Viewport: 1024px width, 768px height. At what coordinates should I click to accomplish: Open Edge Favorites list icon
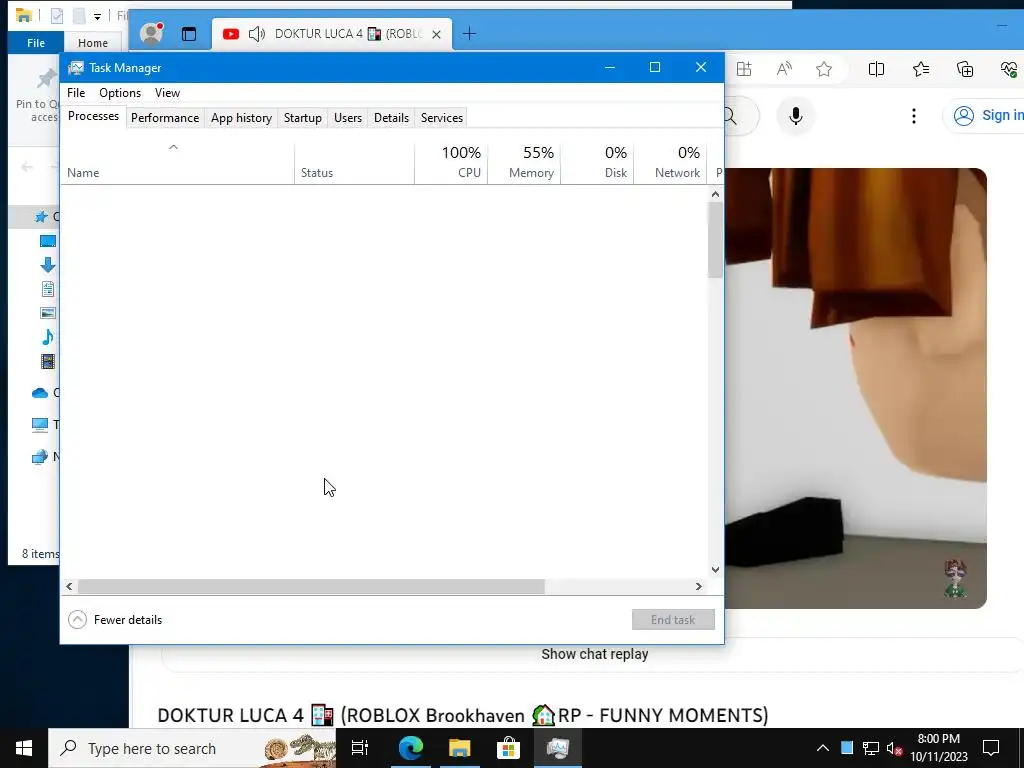coord(921,69)
